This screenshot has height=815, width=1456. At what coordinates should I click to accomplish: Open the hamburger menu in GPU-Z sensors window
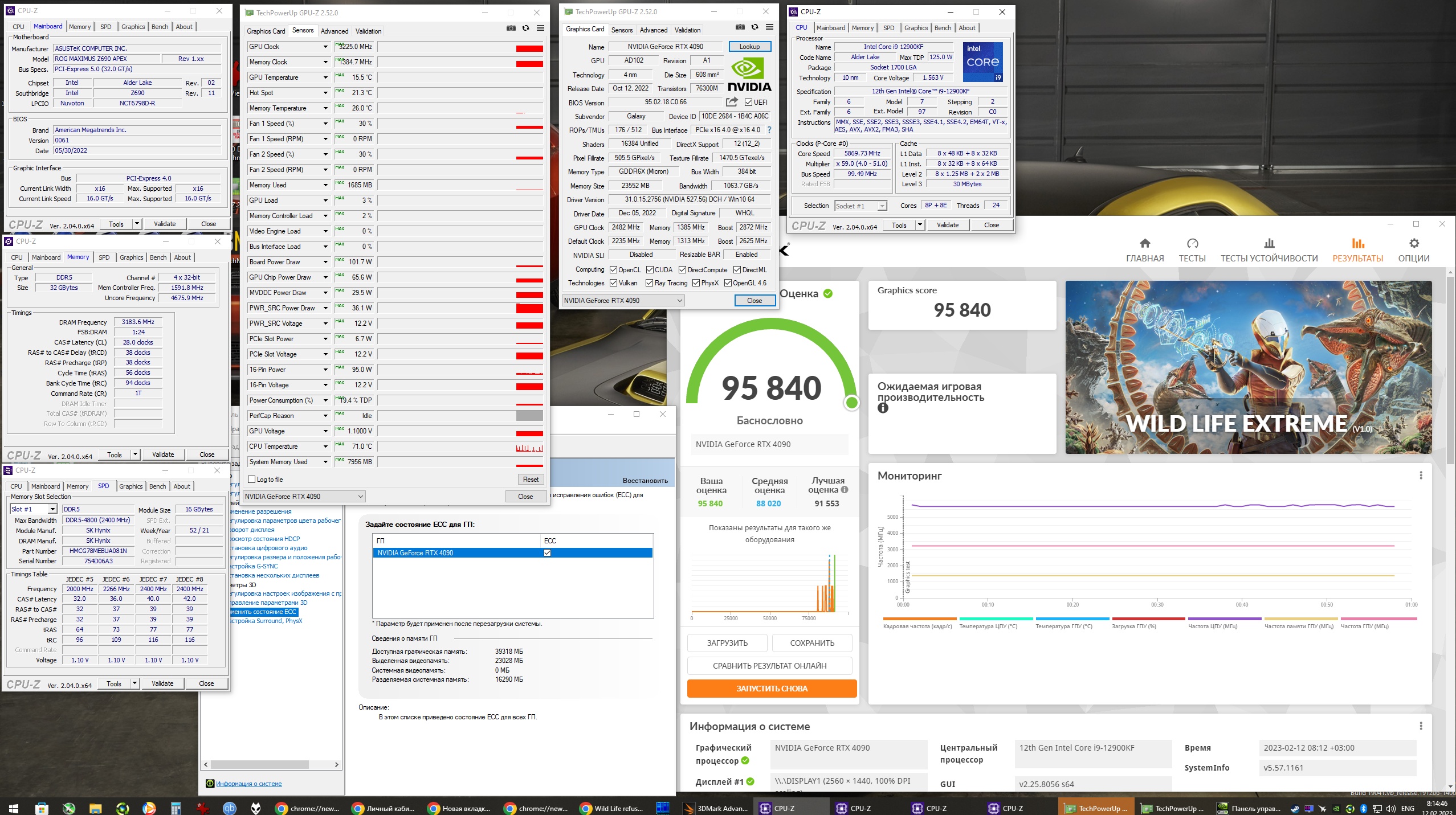tap(540, 28)
